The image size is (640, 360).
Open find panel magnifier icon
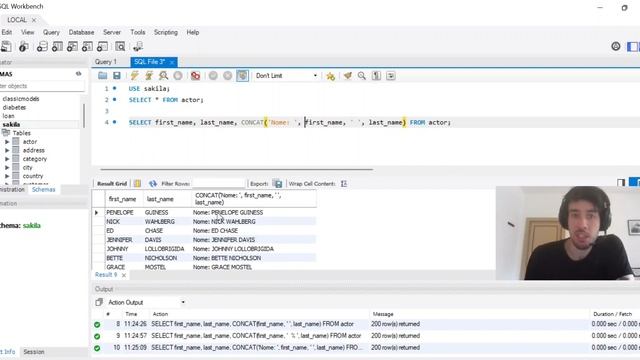(362, 76)
